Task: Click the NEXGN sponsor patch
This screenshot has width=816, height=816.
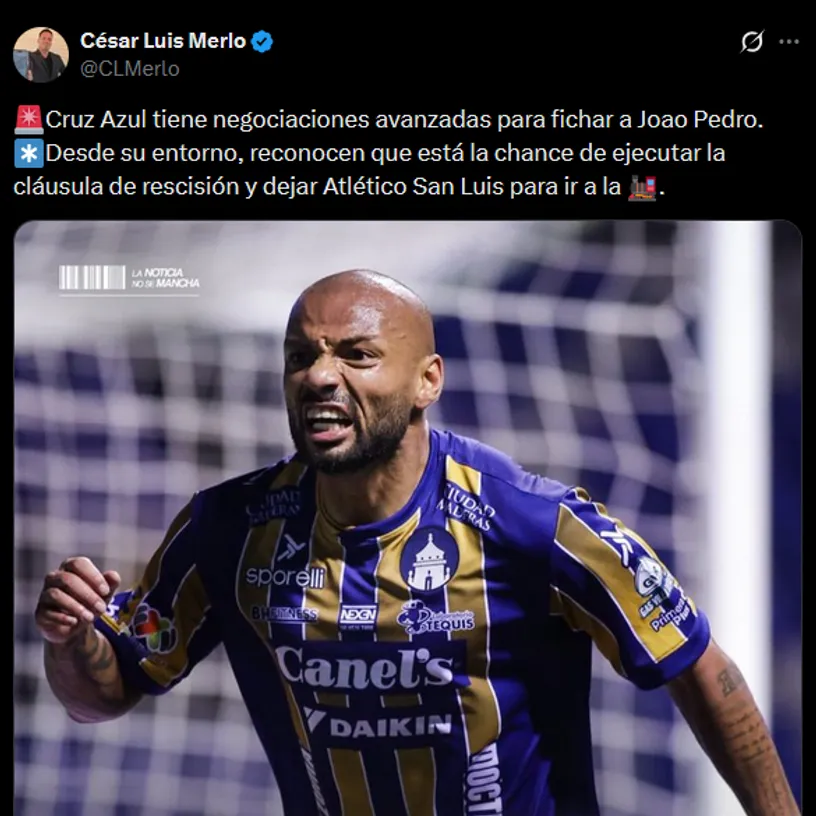Action: tap(358, 615)
